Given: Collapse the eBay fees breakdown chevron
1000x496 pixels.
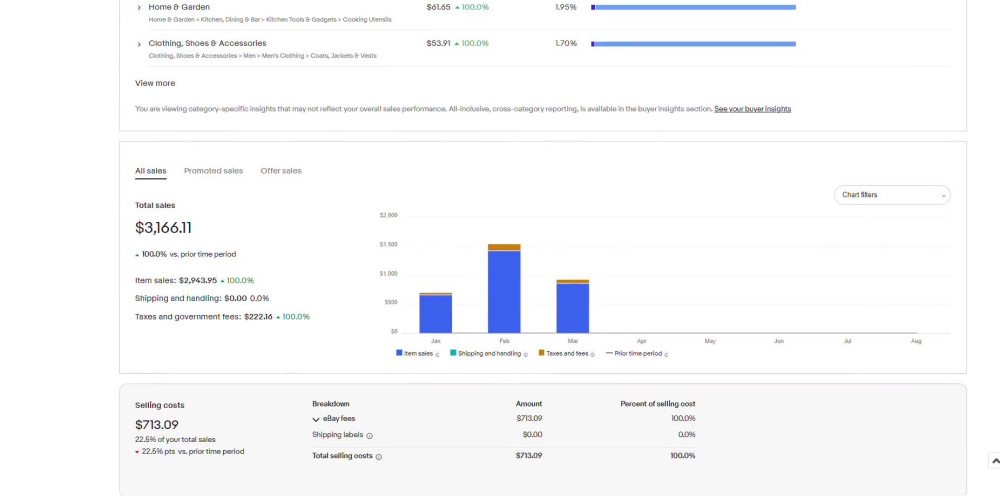Looking at the screenshot, I should click(316, 419).
